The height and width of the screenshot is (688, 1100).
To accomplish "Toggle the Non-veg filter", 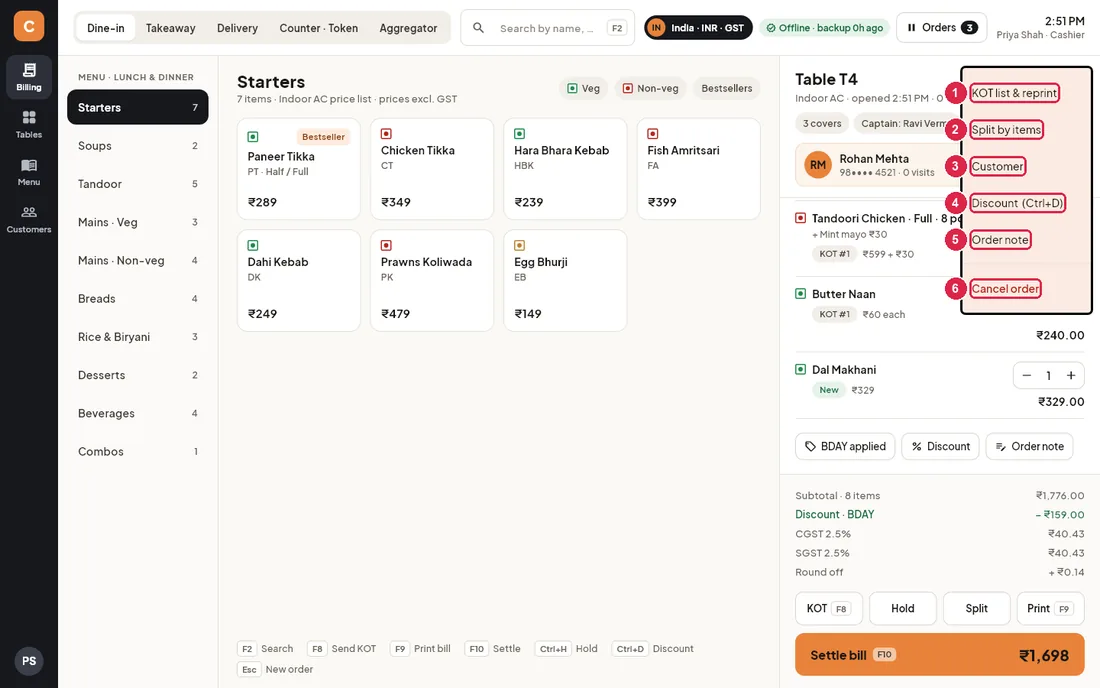I will (x=650, y=88).
